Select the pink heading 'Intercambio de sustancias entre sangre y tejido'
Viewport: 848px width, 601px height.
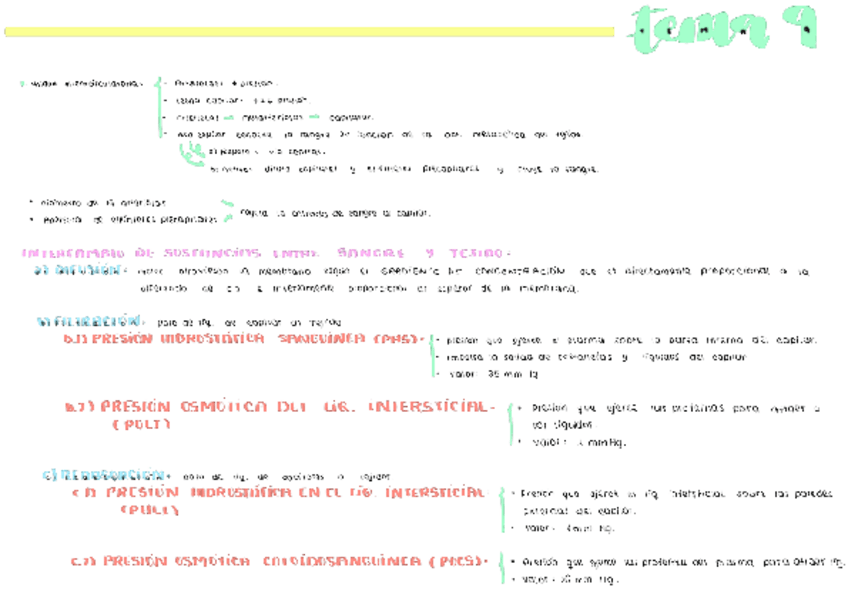pos(266,253)
